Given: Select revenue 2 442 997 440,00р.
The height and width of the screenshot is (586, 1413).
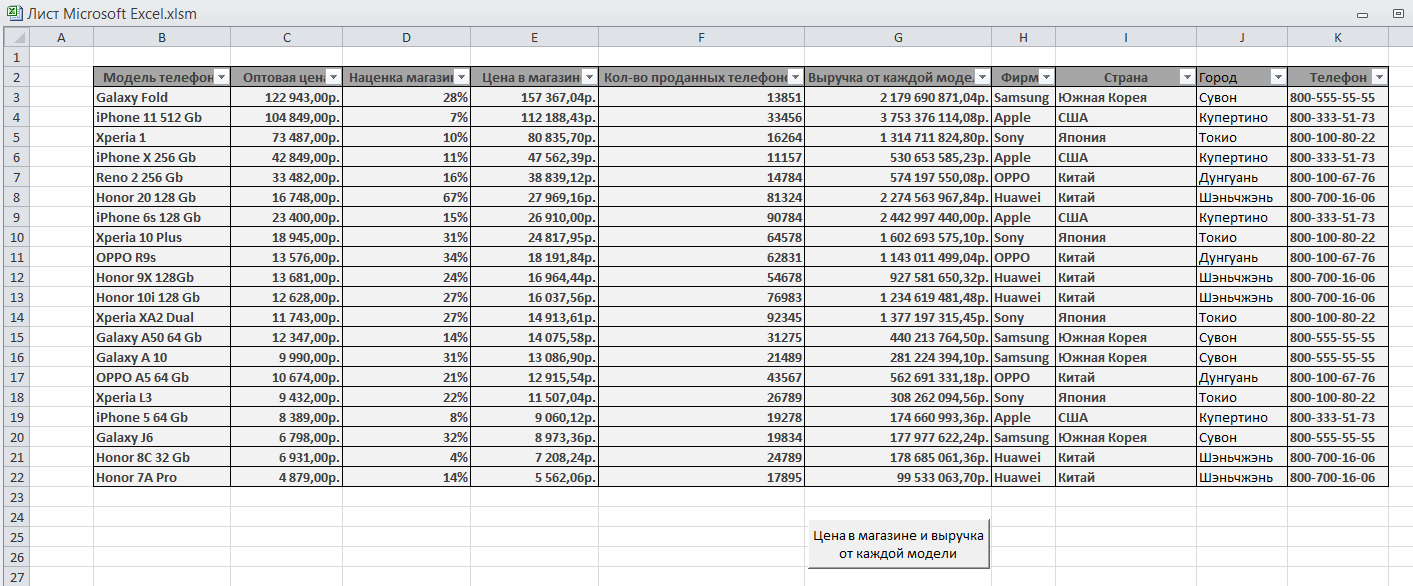Looking at the screenshot, I should pos(898,217).
